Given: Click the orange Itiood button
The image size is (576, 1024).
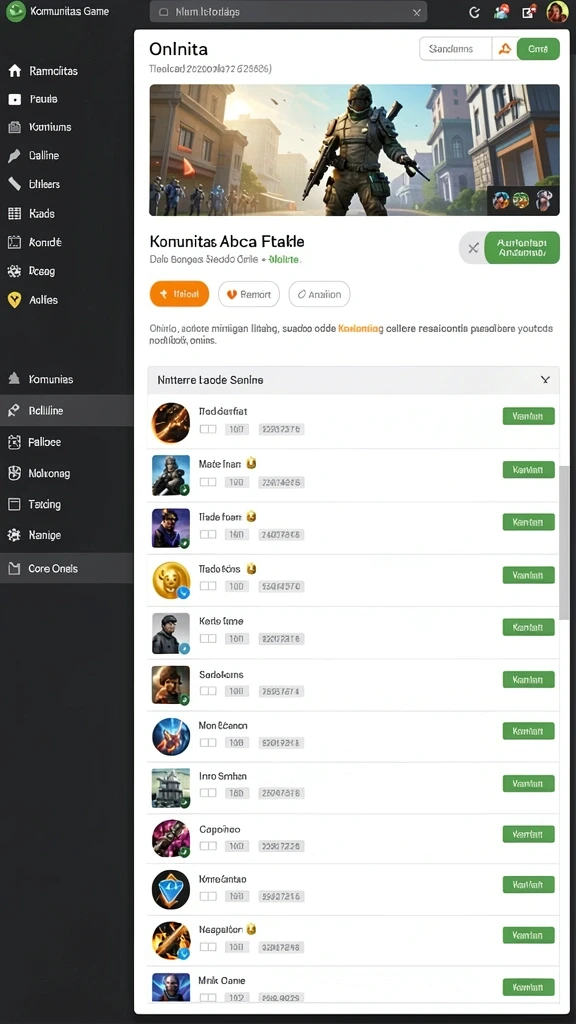Looking at the screenshot, I should point(180,295).
